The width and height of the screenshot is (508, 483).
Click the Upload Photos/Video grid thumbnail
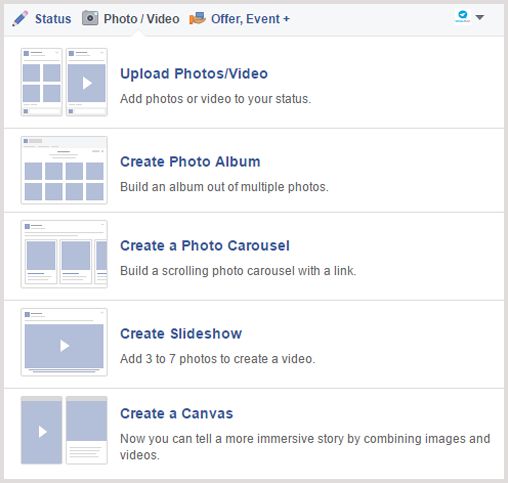42,82
